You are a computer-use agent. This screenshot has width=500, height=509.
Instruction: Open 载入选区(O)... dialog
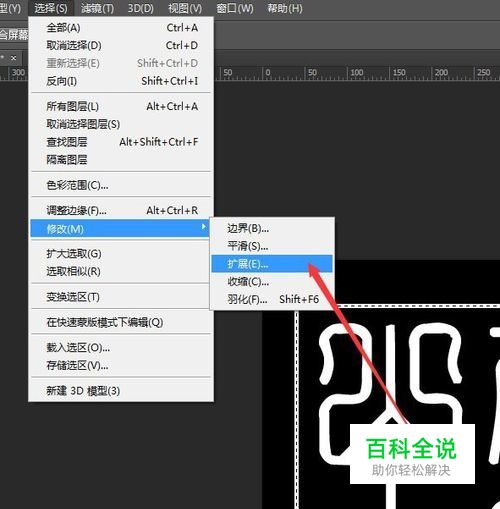click(122, 348)
